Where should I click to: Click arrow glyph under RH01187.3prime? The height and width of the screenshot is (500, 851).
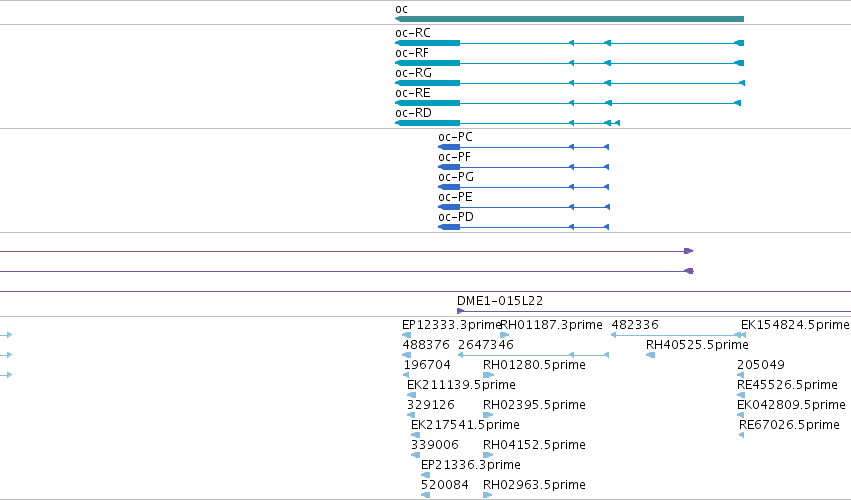click(x=504, y=335)
